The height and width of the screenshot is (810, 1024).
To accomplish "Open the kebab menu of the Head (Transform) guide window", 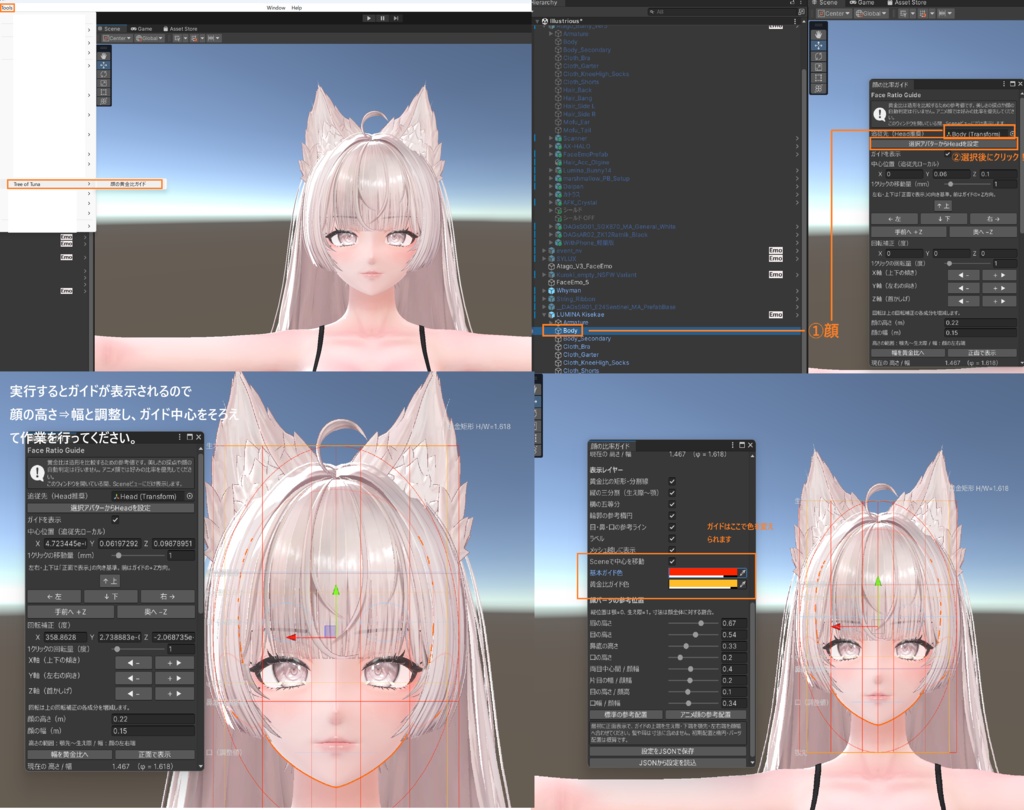I will (x=180, y=437).
